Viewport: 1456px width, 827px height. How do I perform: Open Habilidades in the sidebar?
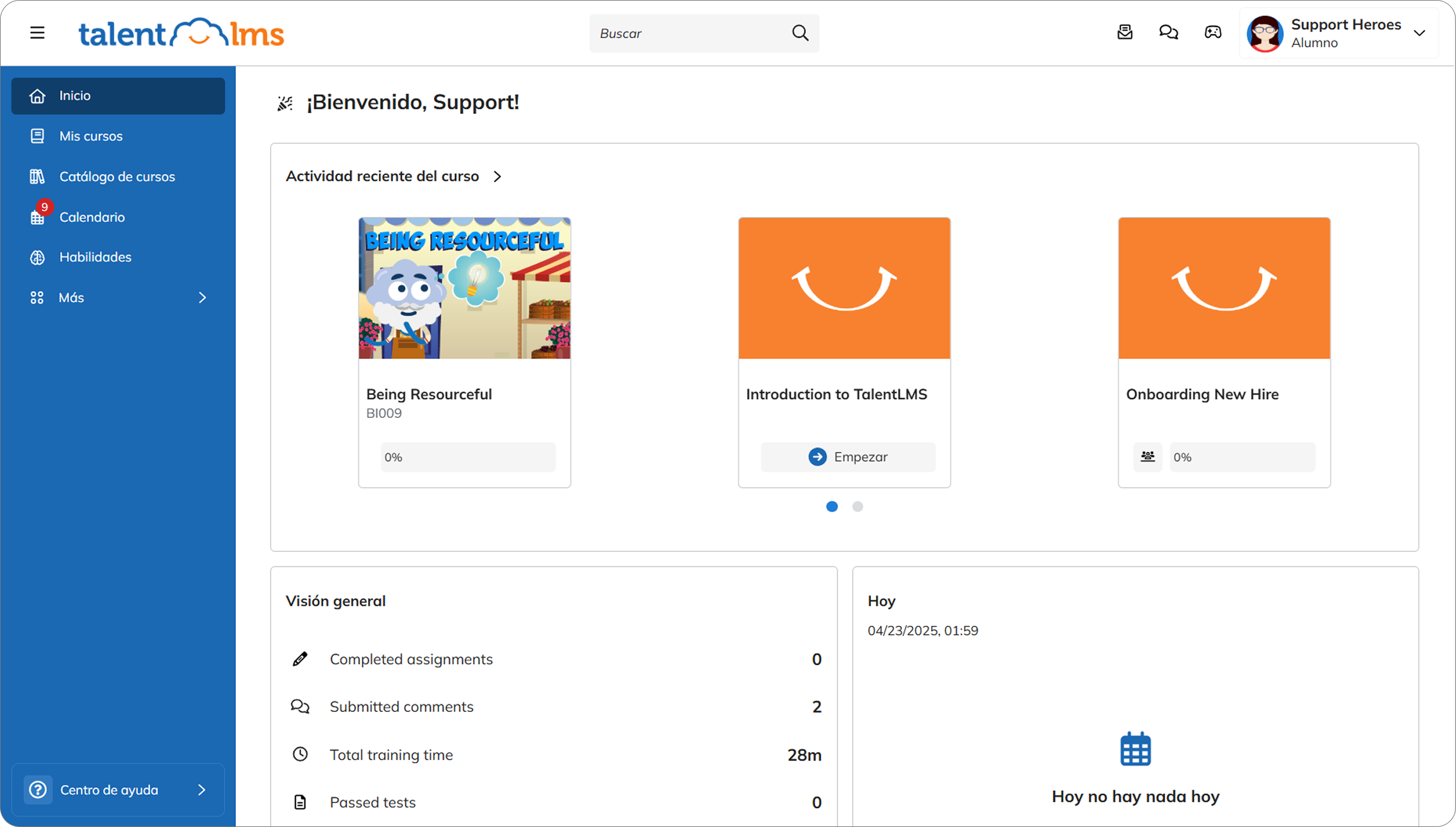[118, 257]
